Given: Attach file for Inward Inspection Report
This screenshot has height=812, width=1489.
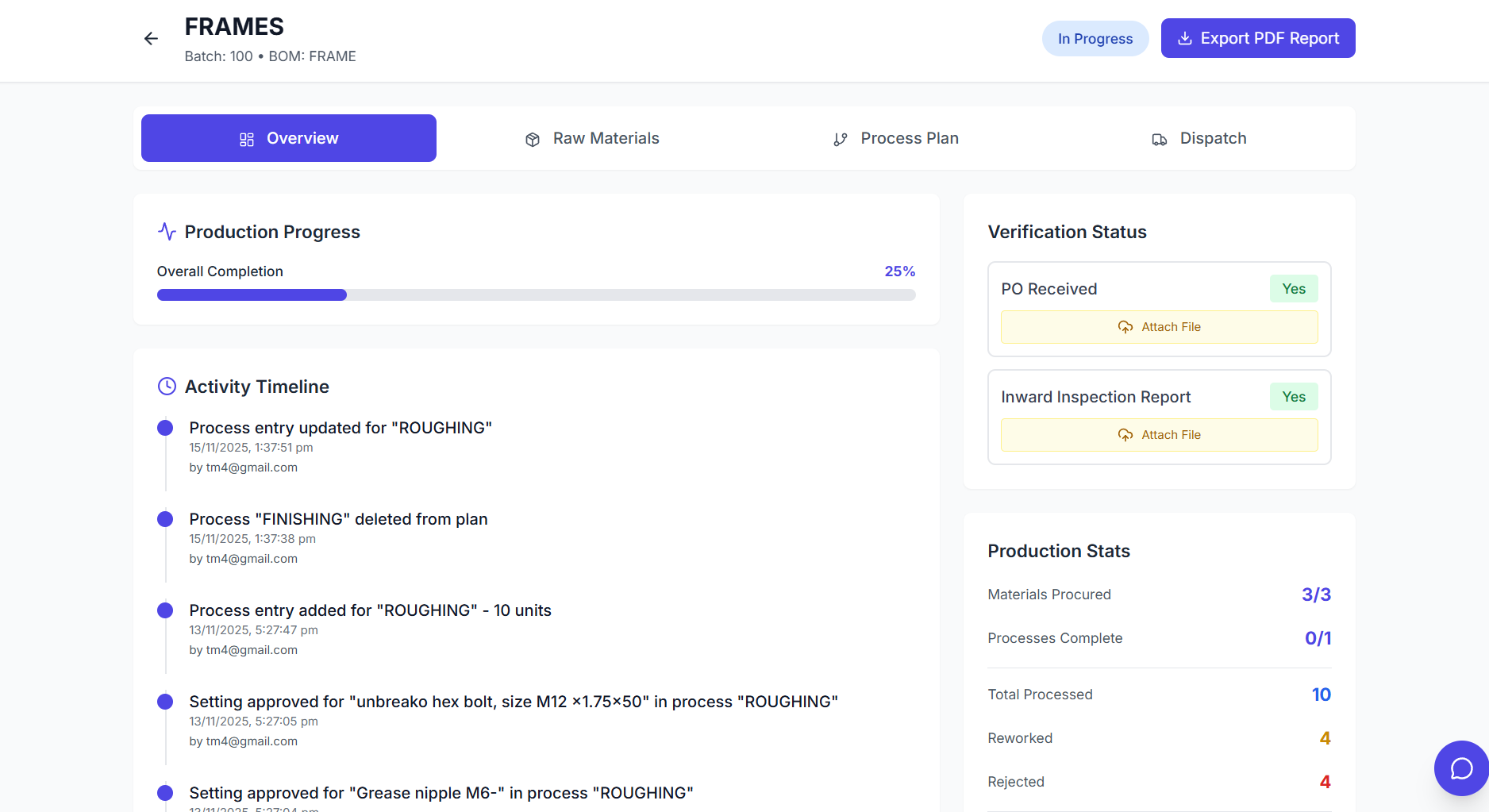Looking at the screenshot, I should tap(1159, 435).
